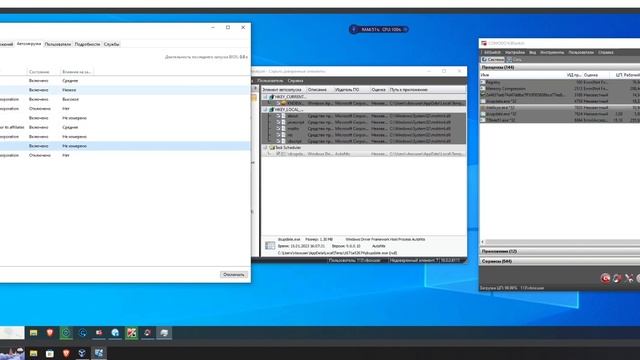Switch to the Сеть tab in KillSwitch
The height and width of the screenshot is (360, 640).
coord(514,60)
